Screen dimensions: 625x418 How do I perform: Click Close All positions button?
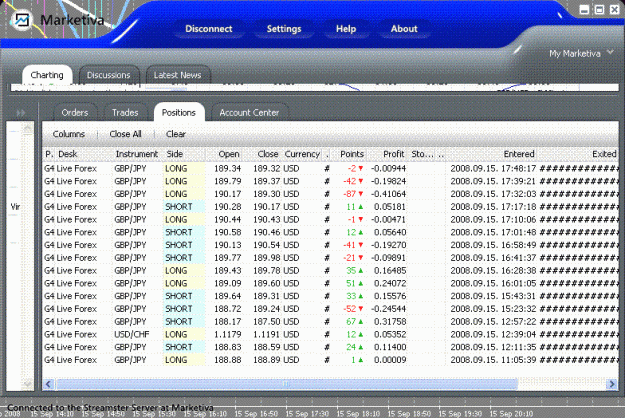(x=126, y=134)
